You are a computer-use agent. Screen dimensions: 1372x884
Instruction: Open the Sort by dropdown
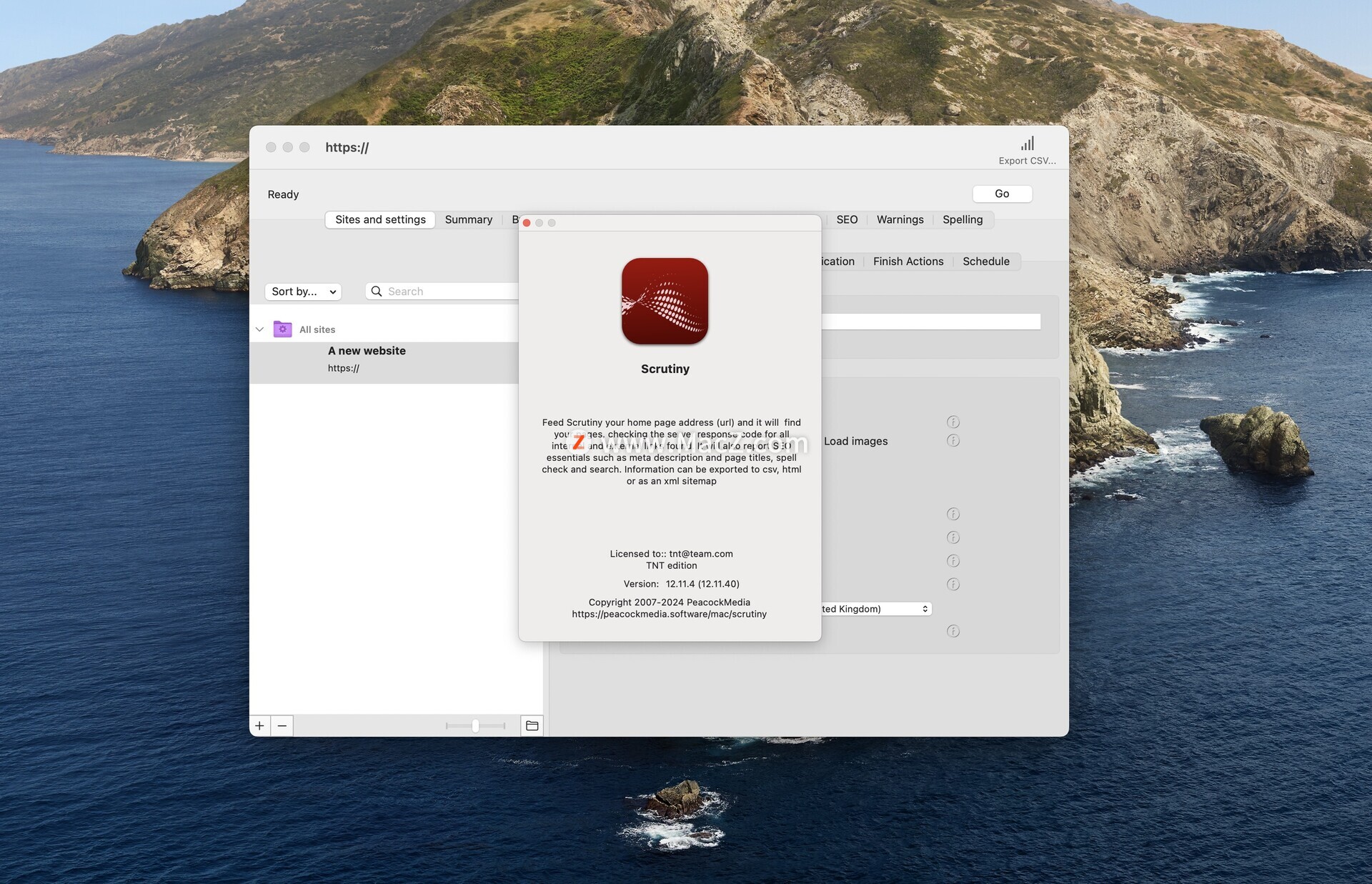(303, 291)
